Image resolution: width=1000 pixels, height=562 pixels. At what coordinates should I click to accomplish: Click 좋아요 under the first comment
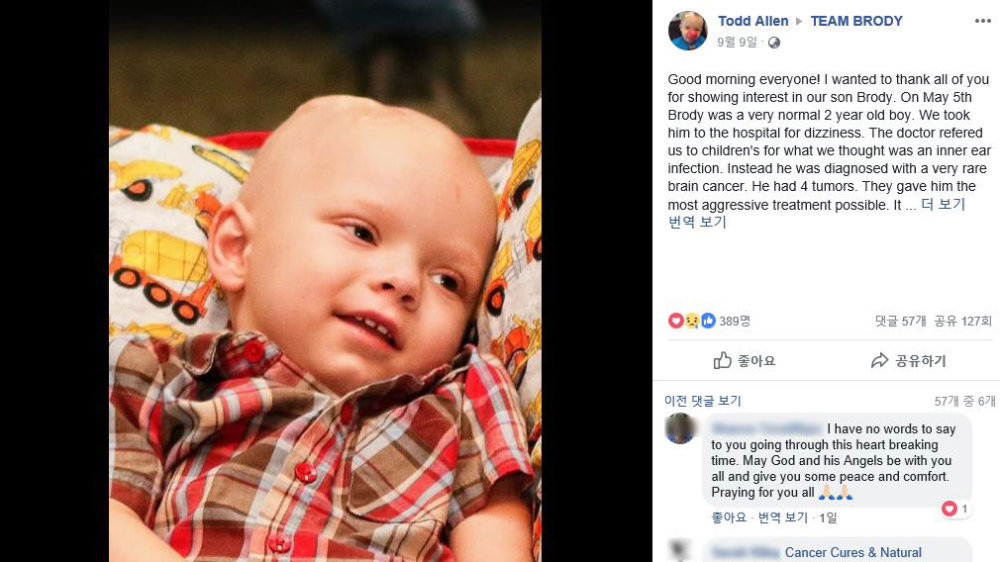728,517
